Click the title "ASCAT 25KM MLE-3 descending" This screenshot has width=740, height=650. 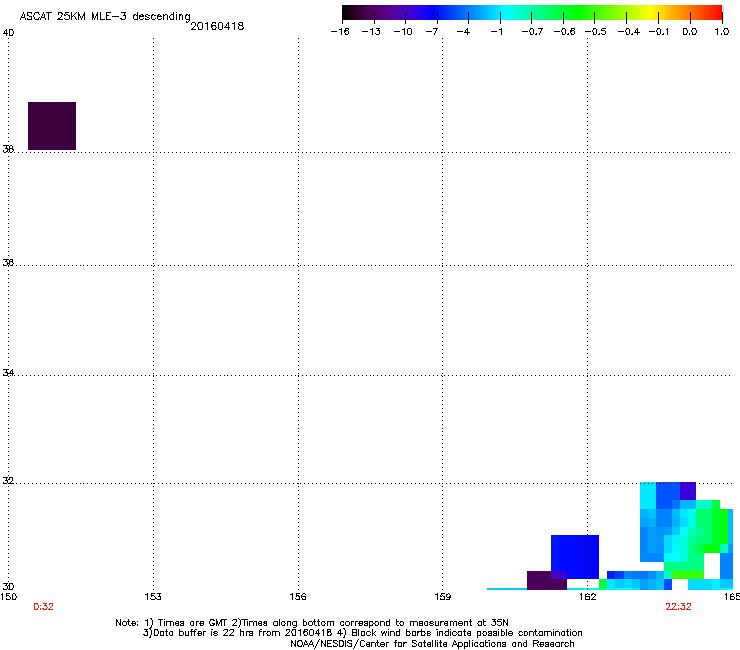[105, 16]
